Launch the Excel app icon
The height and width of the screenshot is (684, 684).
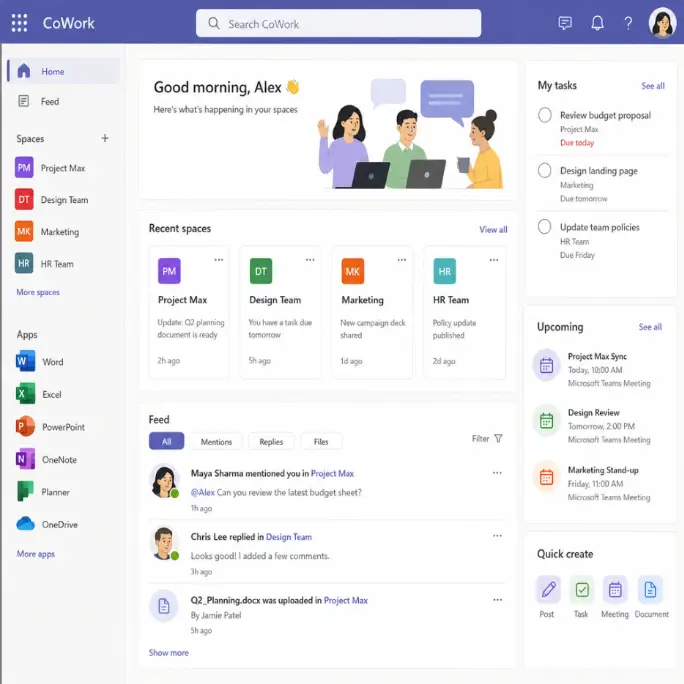(x=26, y=394)
